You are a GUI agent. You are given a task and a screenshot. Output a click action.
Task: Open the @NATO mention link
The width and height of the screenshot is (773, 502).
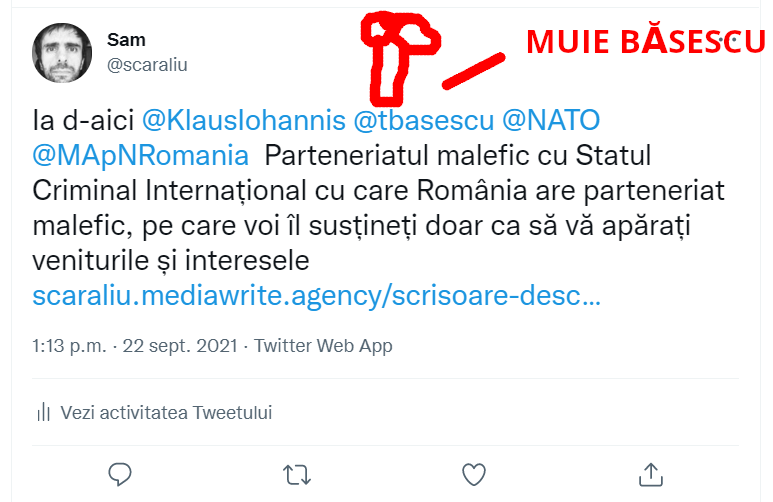pos(551,120)
